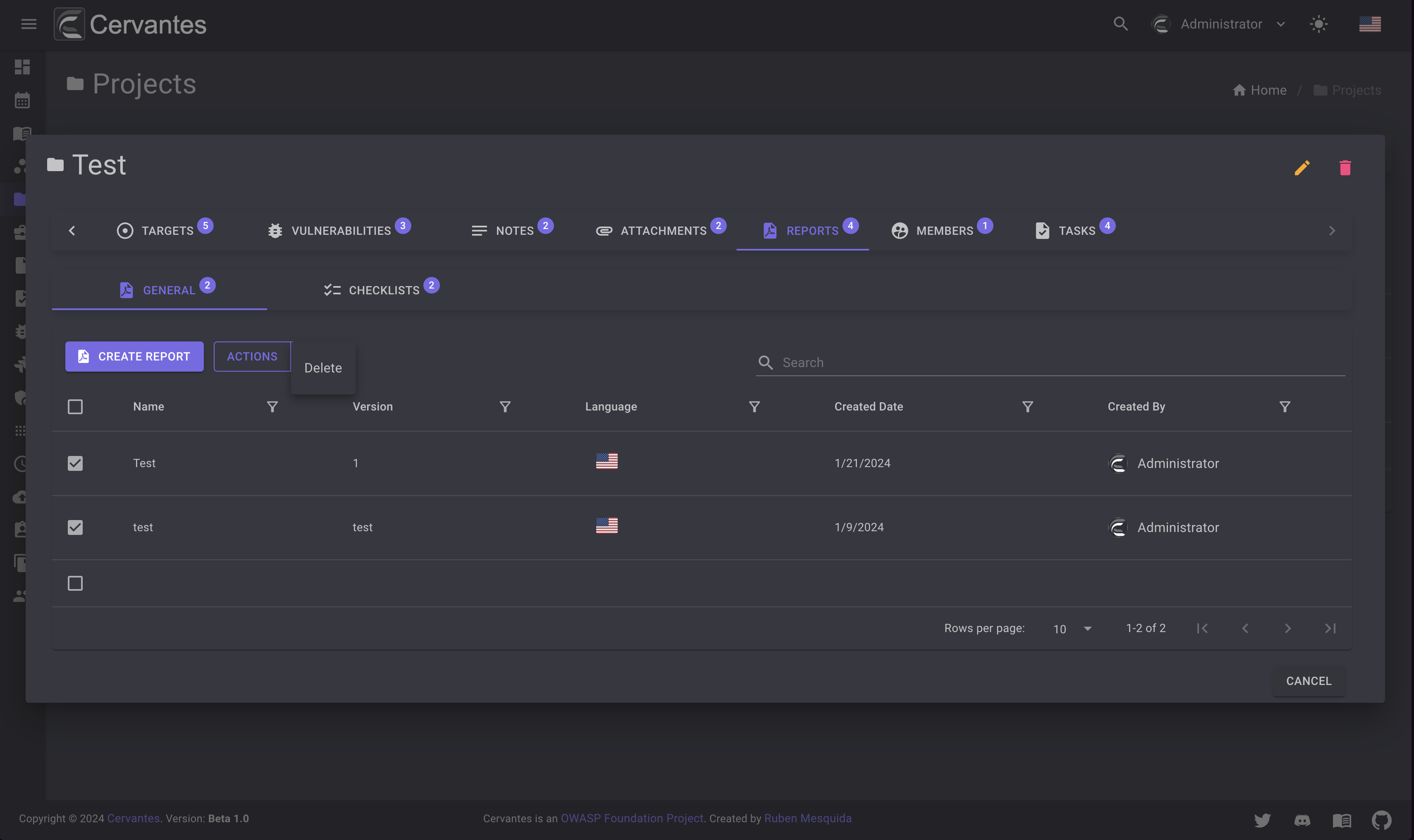
Task: Switch to the Vulnerabilities tab
Action: [x=339, y=230]
